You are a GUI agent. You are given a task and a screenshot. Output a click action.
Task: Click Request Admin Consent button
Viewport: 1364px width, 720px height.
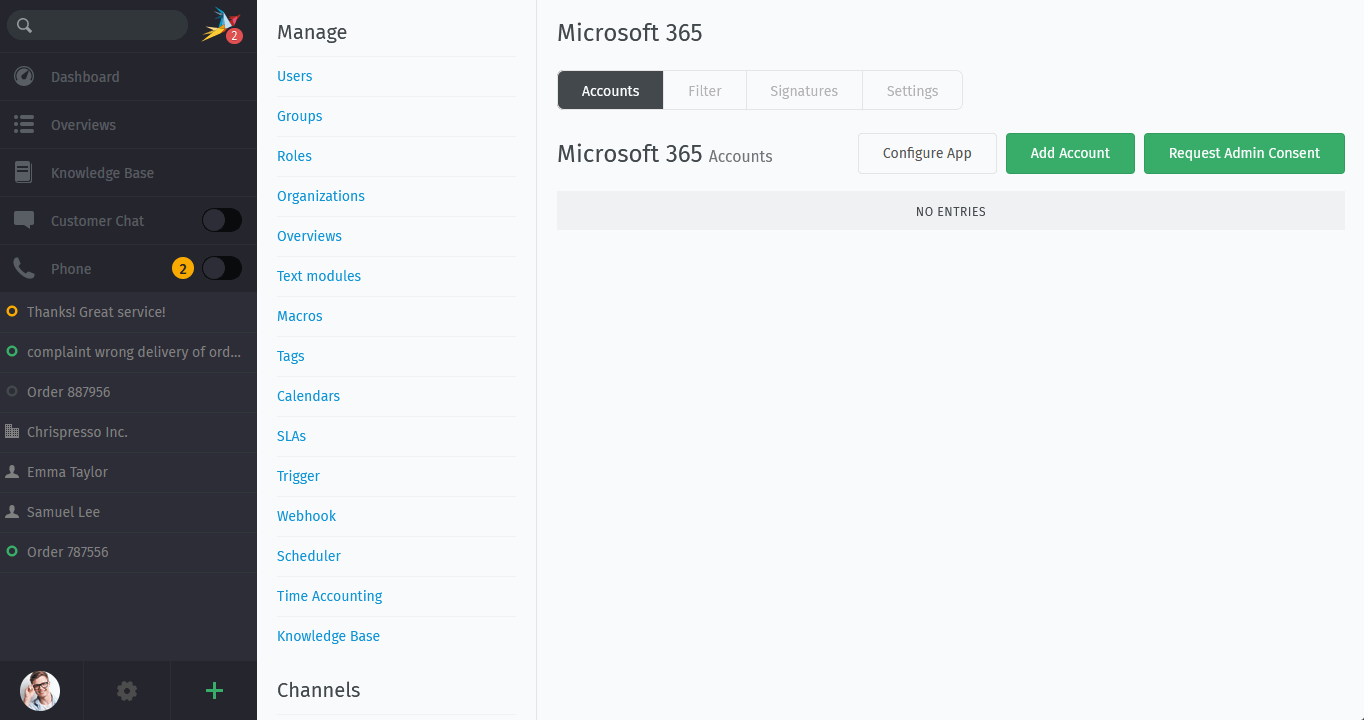pyautogui.click(x=1244, y=154)
